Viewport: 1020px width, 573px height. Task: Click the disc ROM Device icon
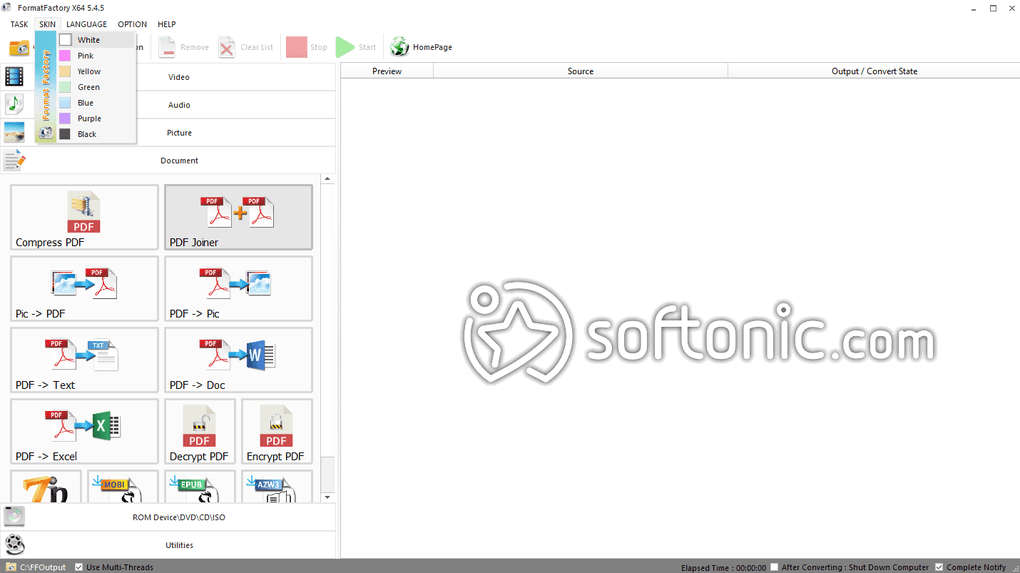(x=14, y=516)
